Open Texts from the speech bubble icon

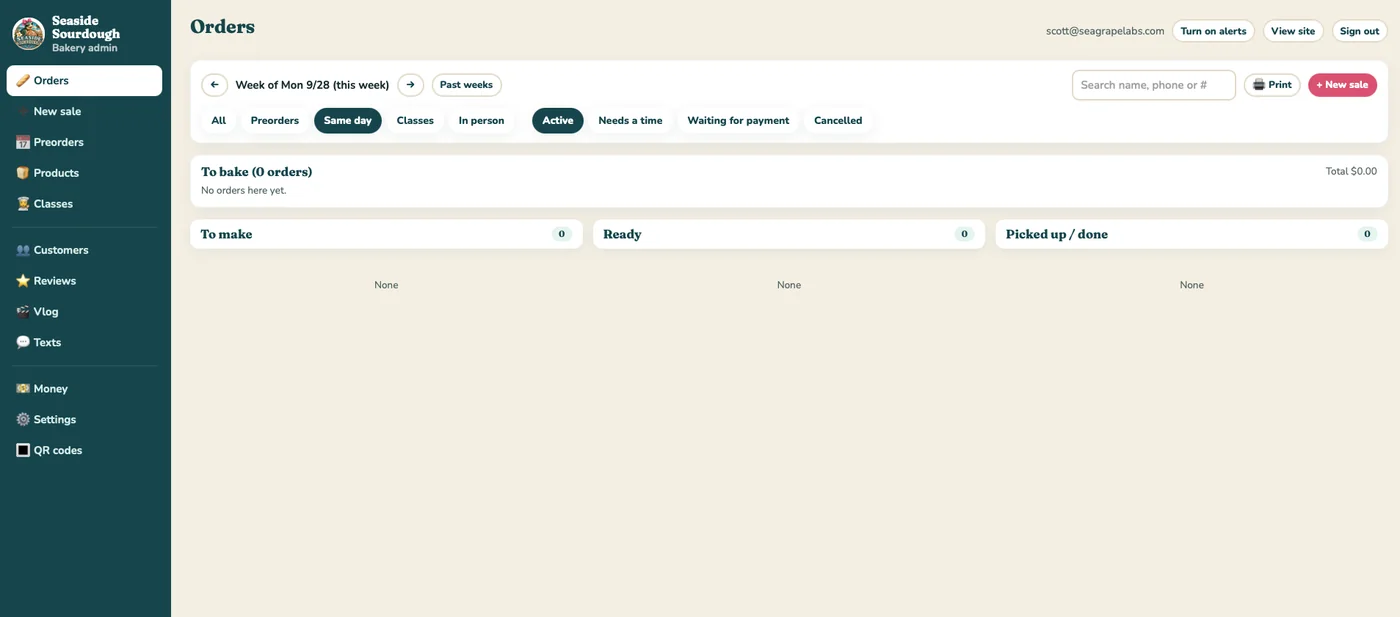point(23,342)
